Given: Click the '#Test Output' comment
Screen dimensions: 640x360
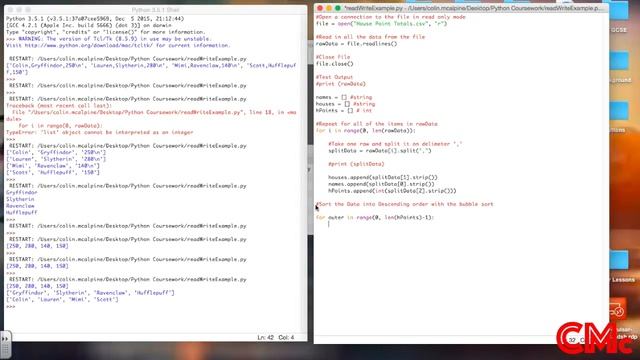Looking at the screenshot, I should [x=334, y=77].
